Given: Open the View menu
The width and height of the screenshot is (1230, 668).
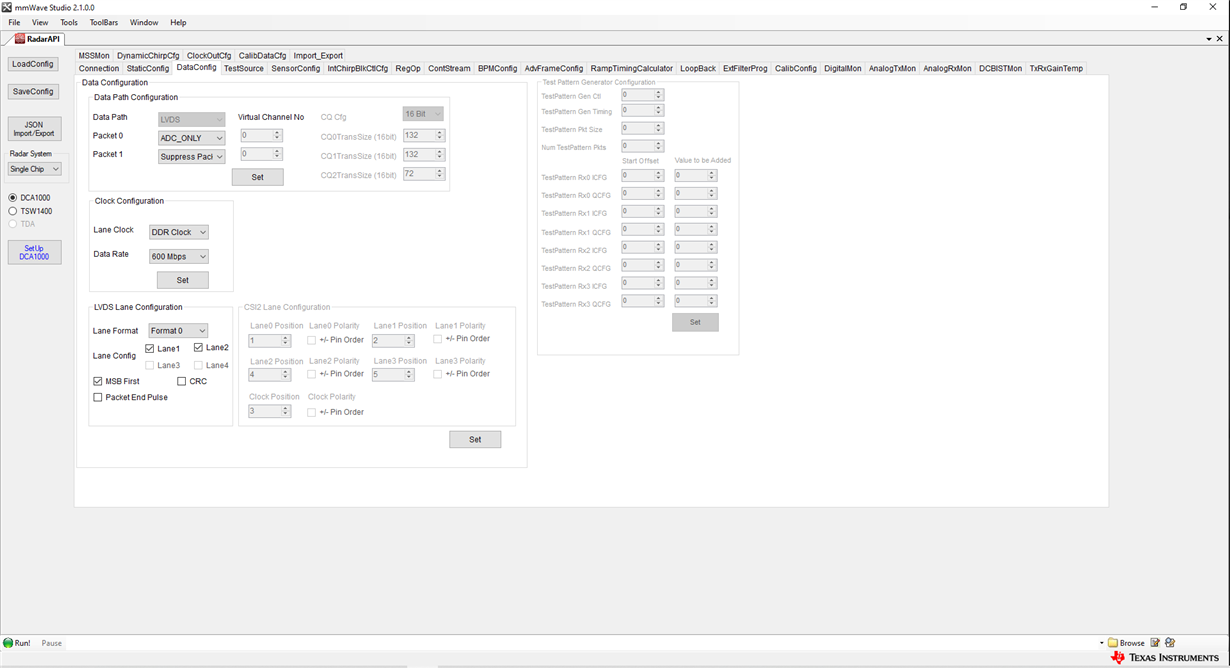Looking at the screenshot, I should [x=40, y=22].
